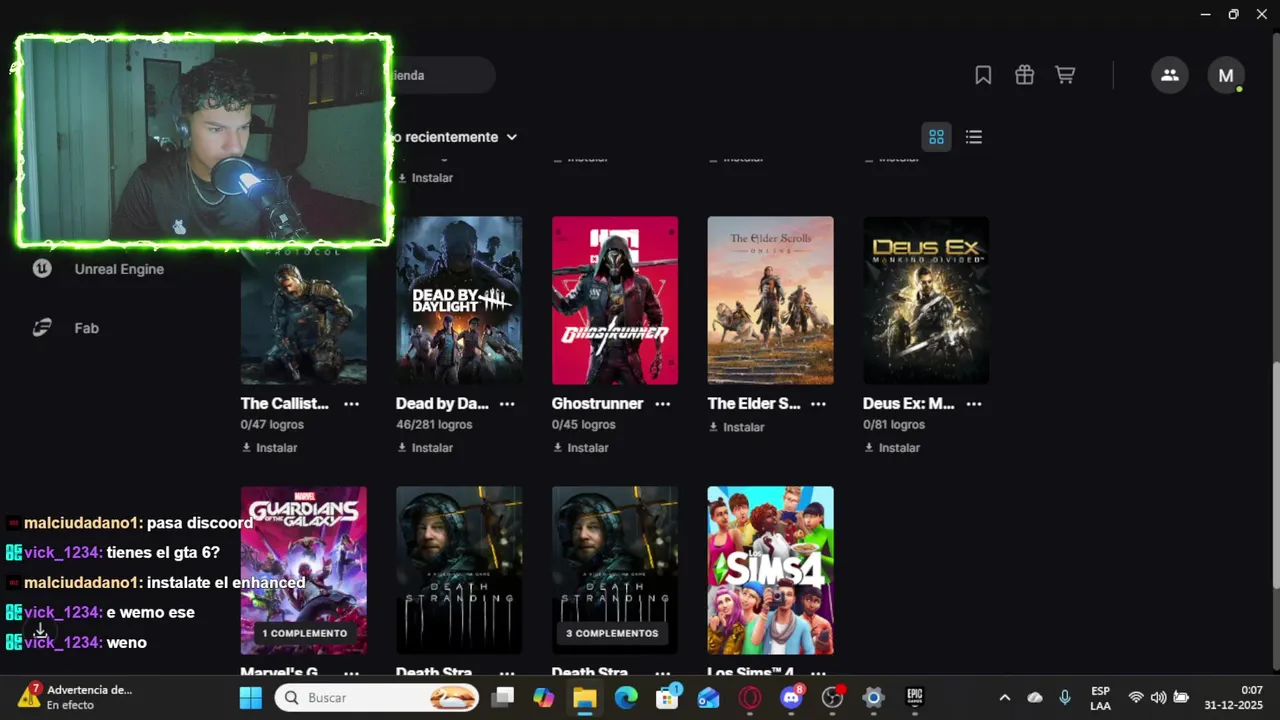Screen dimensions: 1280x720
Task: Open The Callisto Protocol cover art
Action: [303, 316]
